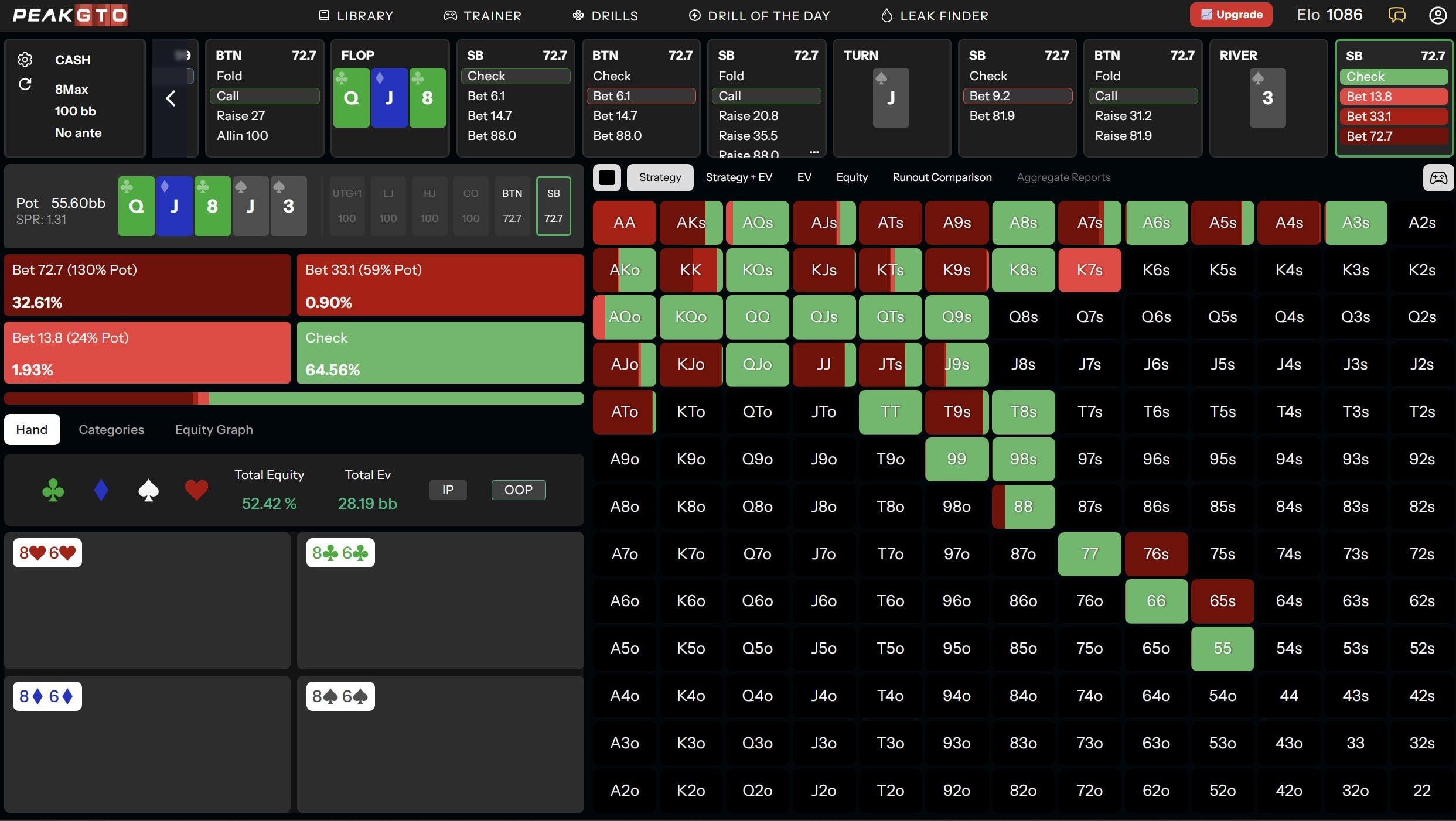Open the settings gear icon

[x=25, y=60]
